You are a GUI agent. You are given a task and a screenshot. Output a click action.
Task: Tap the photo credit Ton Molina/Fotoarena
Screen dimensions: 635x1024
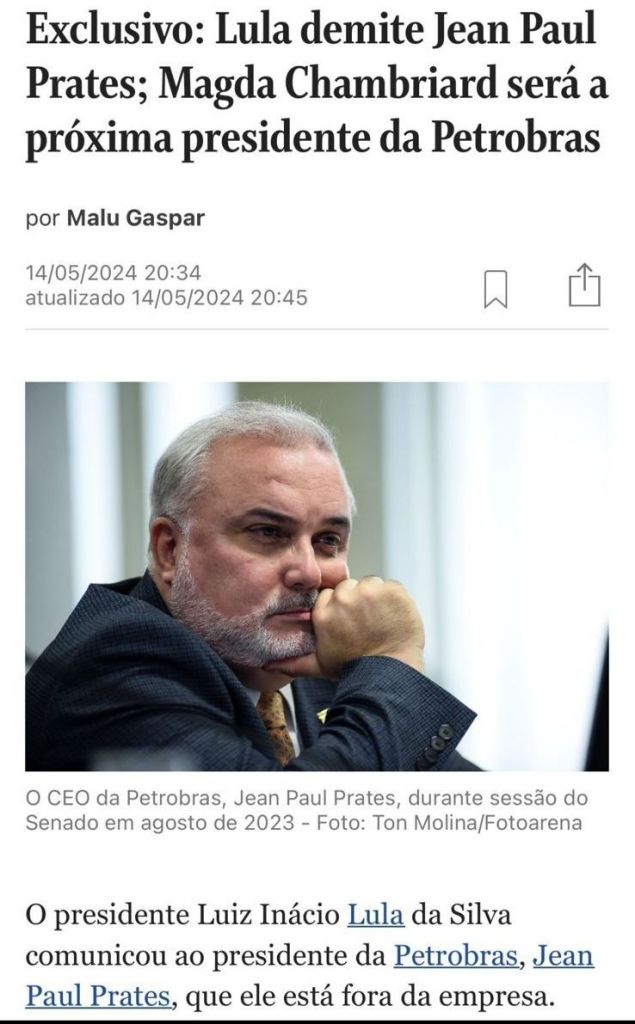(x=477, y=822)
